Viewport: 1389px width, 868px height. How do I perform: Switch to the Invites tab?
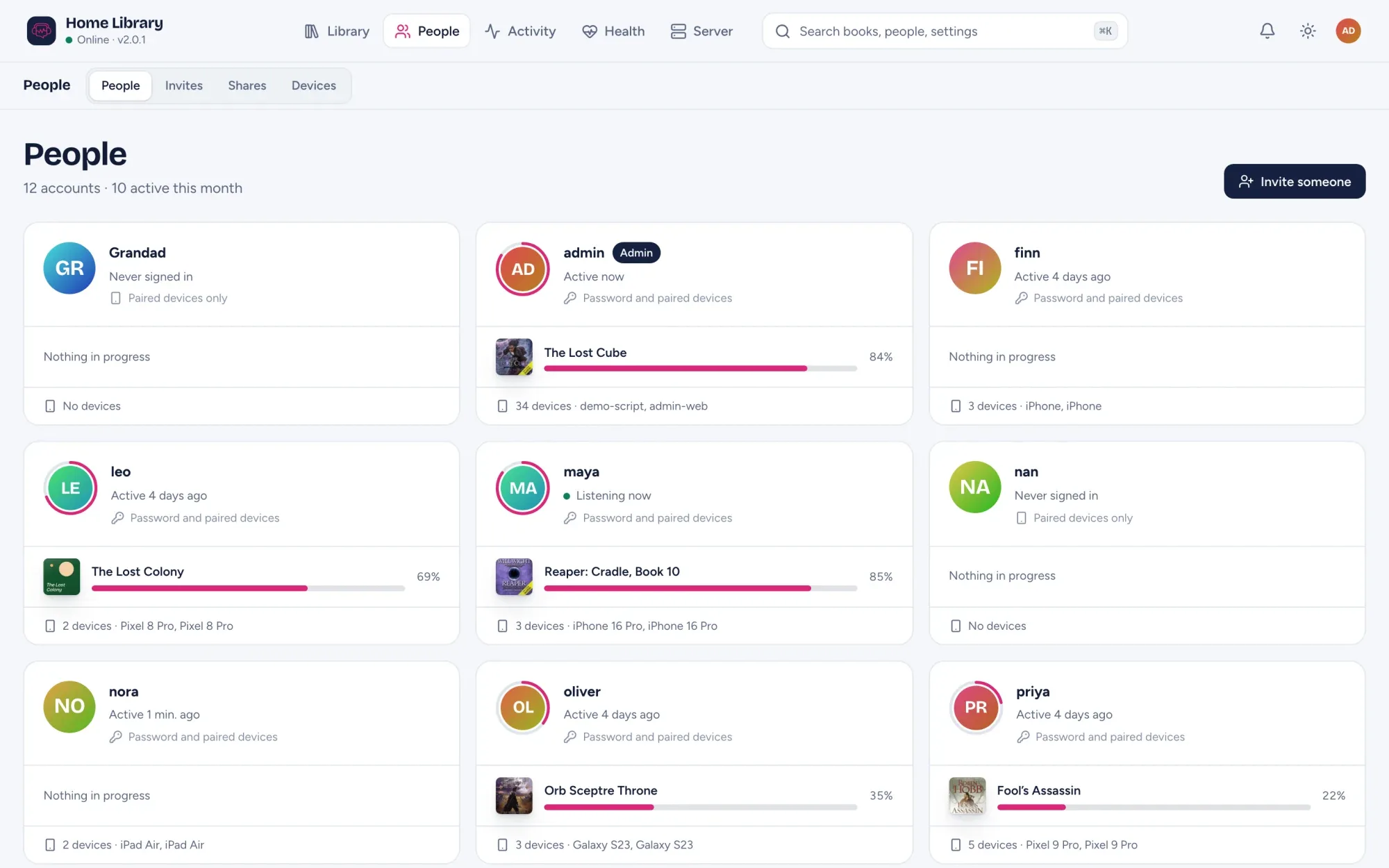click(183, 85)
